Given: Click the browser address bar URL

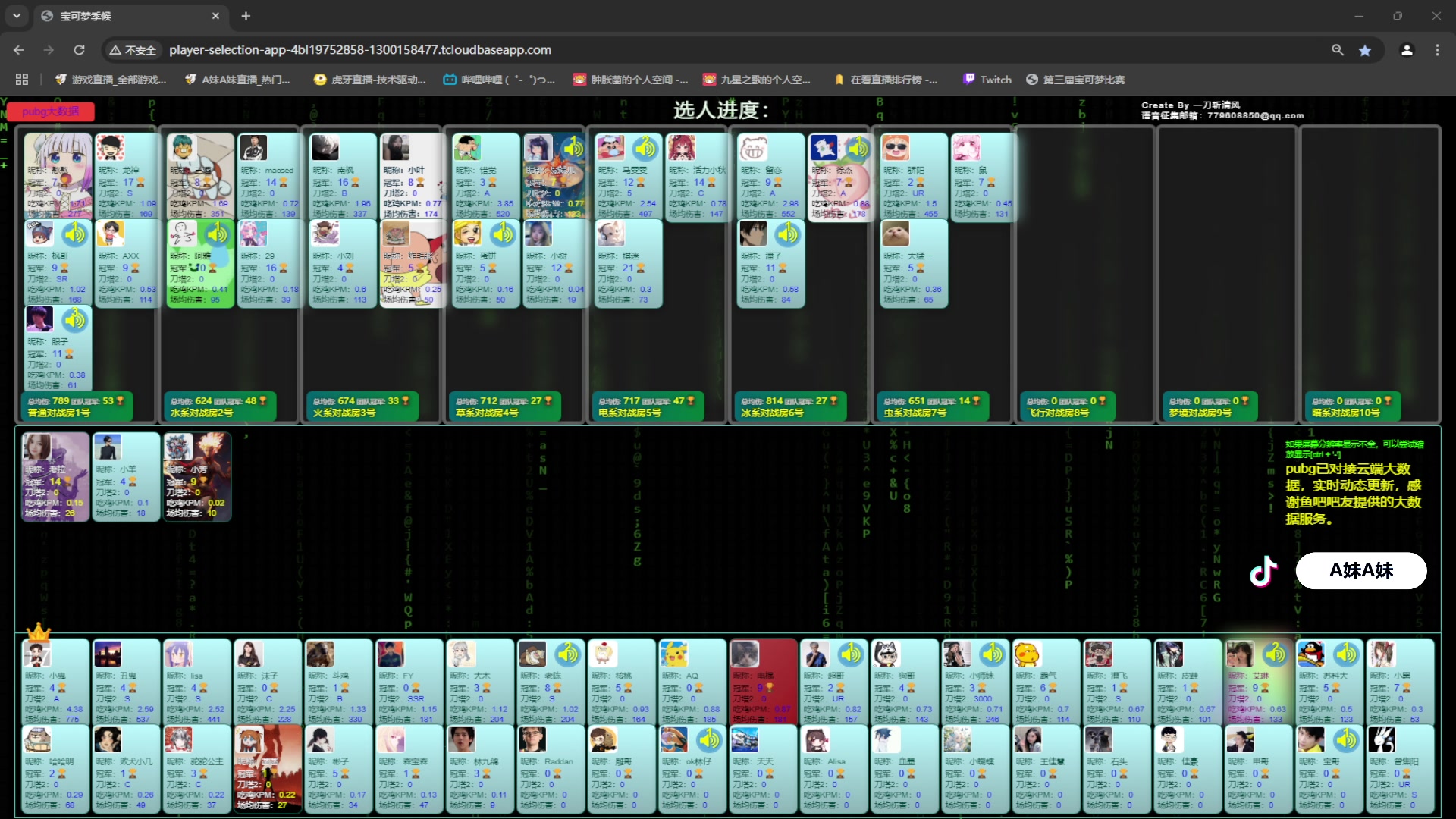Looking at the screenshot, I should pos(360,50).
